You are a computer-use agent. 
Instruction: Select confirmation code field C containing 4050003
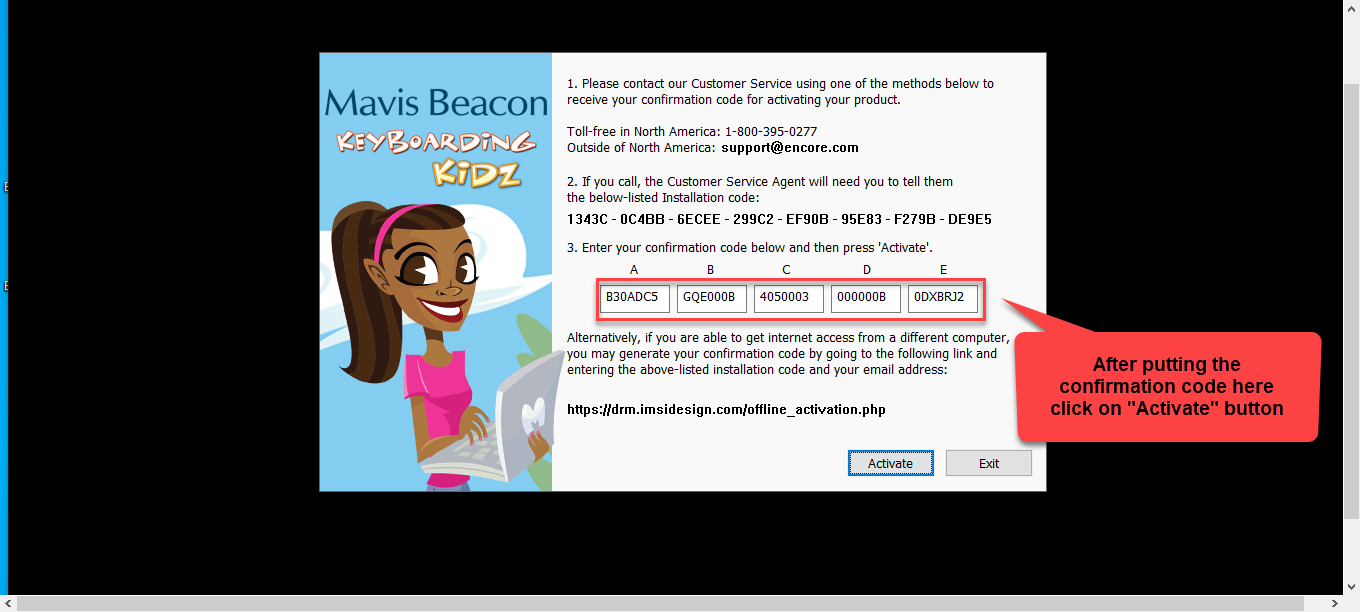[789, 299]
